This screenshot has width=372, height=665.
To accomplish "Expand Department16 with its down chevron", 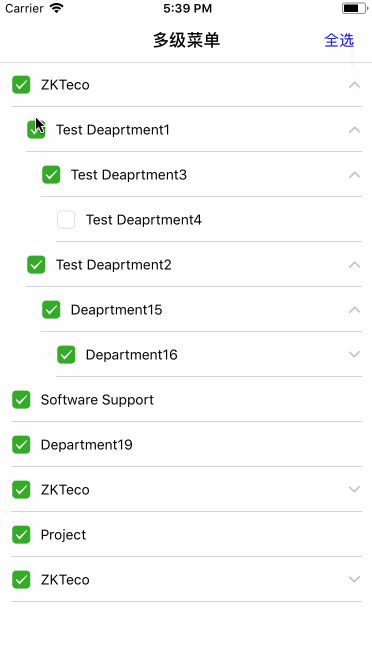I will click(x=354, y=354).
